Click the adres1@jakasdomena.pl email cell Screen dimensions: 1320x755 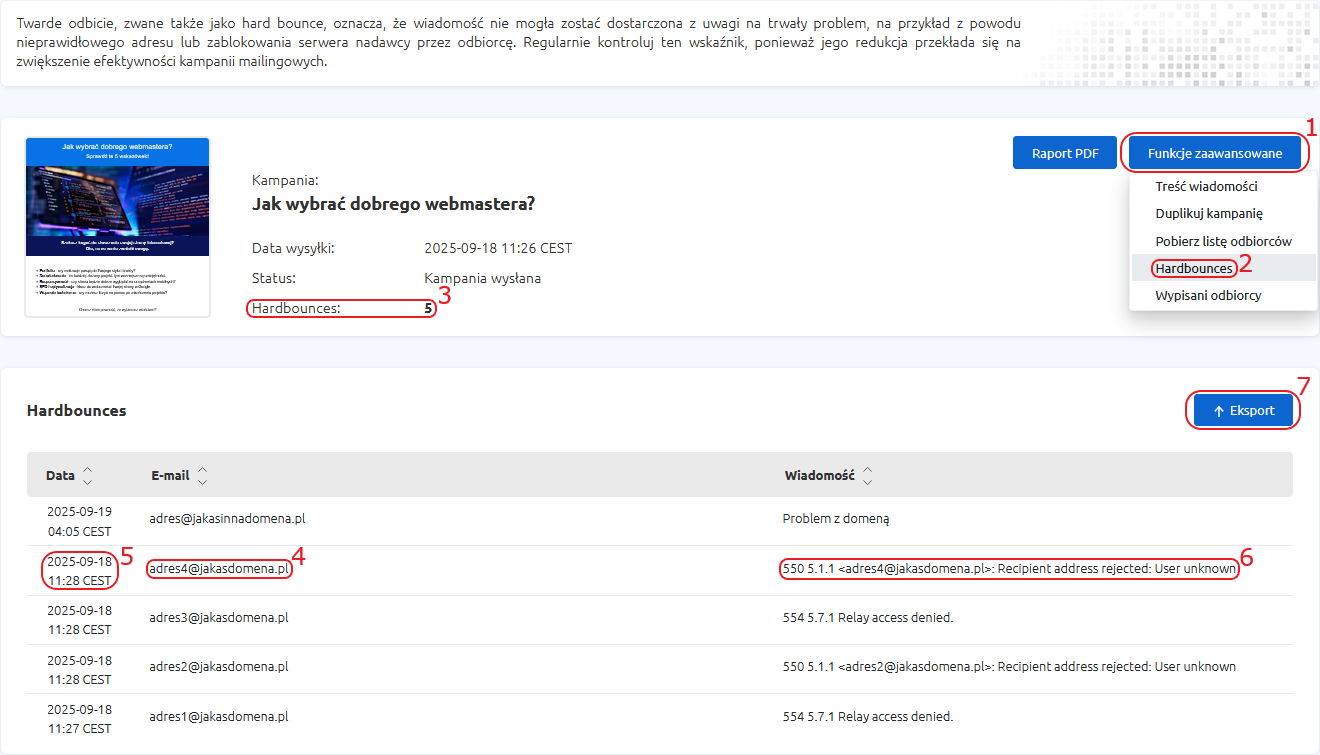coord(219,717)
